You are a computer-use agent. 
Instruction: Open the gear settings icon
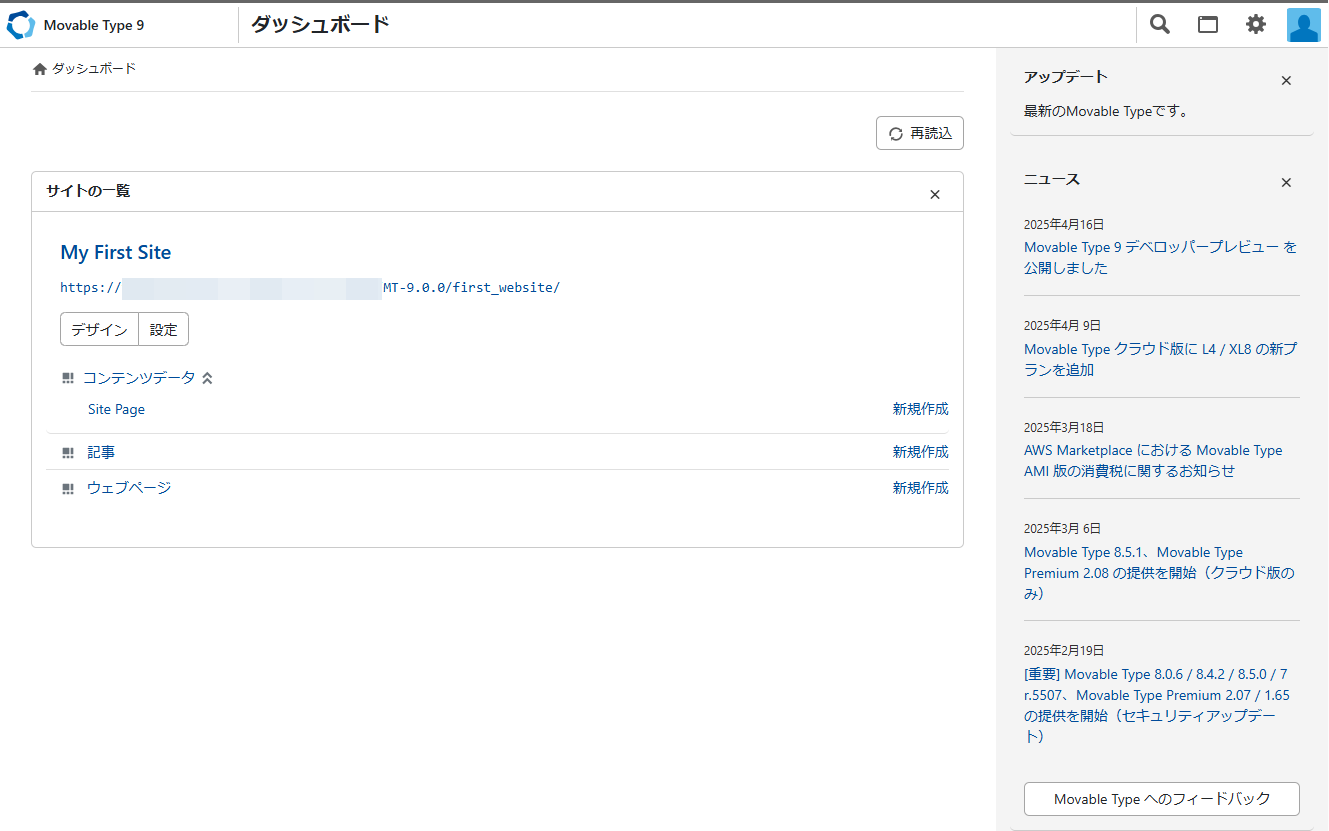[1256, 25]
